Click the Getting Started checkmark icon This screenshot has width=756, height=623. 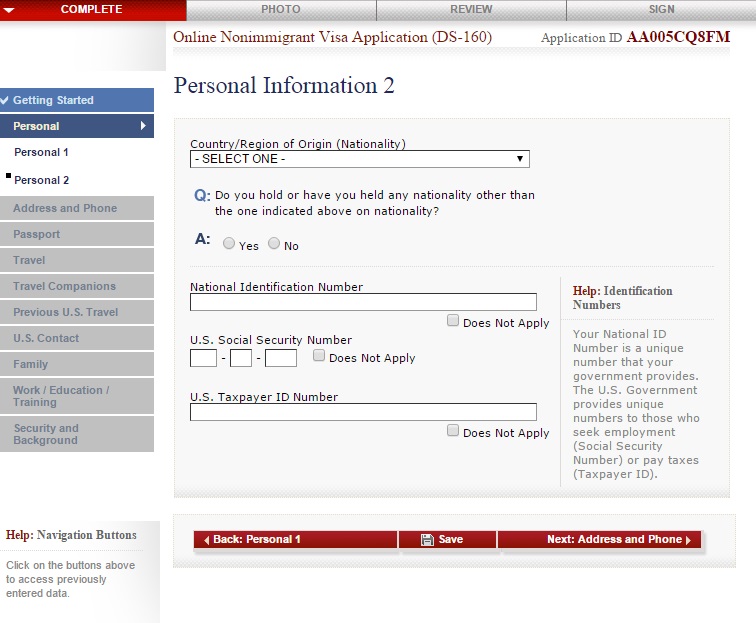click(x=5, y=100)
